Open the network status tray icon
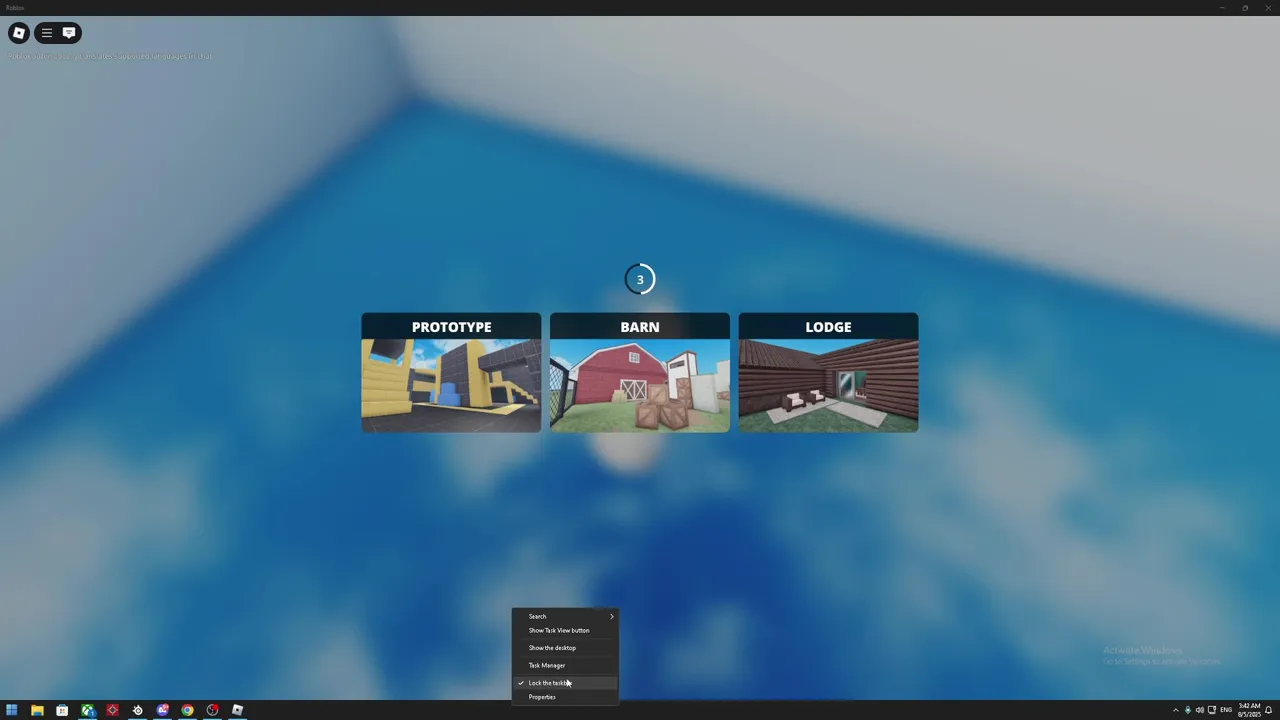The image size is (1280, 720). tap(1212, 710)
